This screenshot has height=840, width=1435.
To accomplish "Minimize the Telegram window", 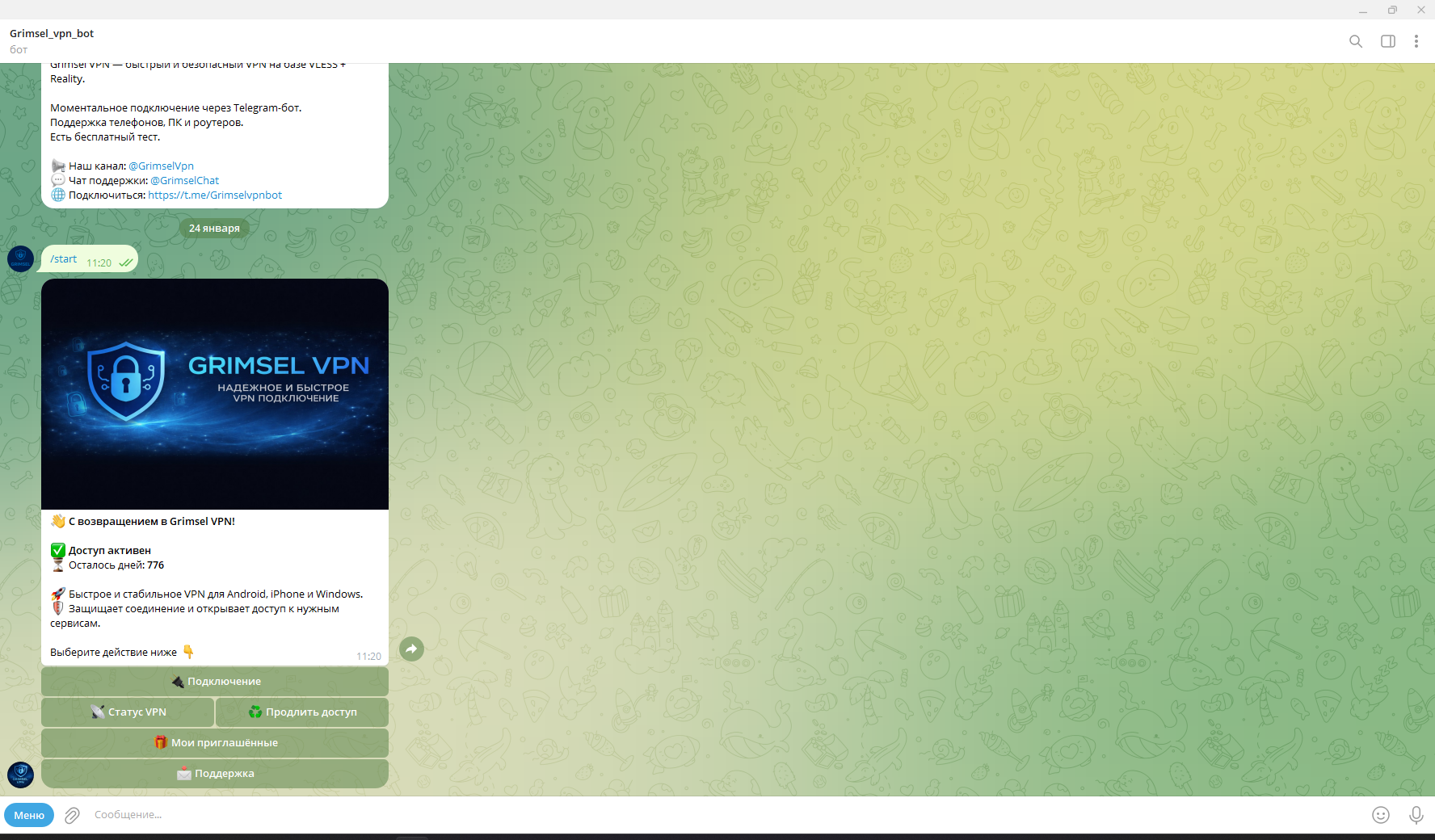I will tap(1363, 10).
